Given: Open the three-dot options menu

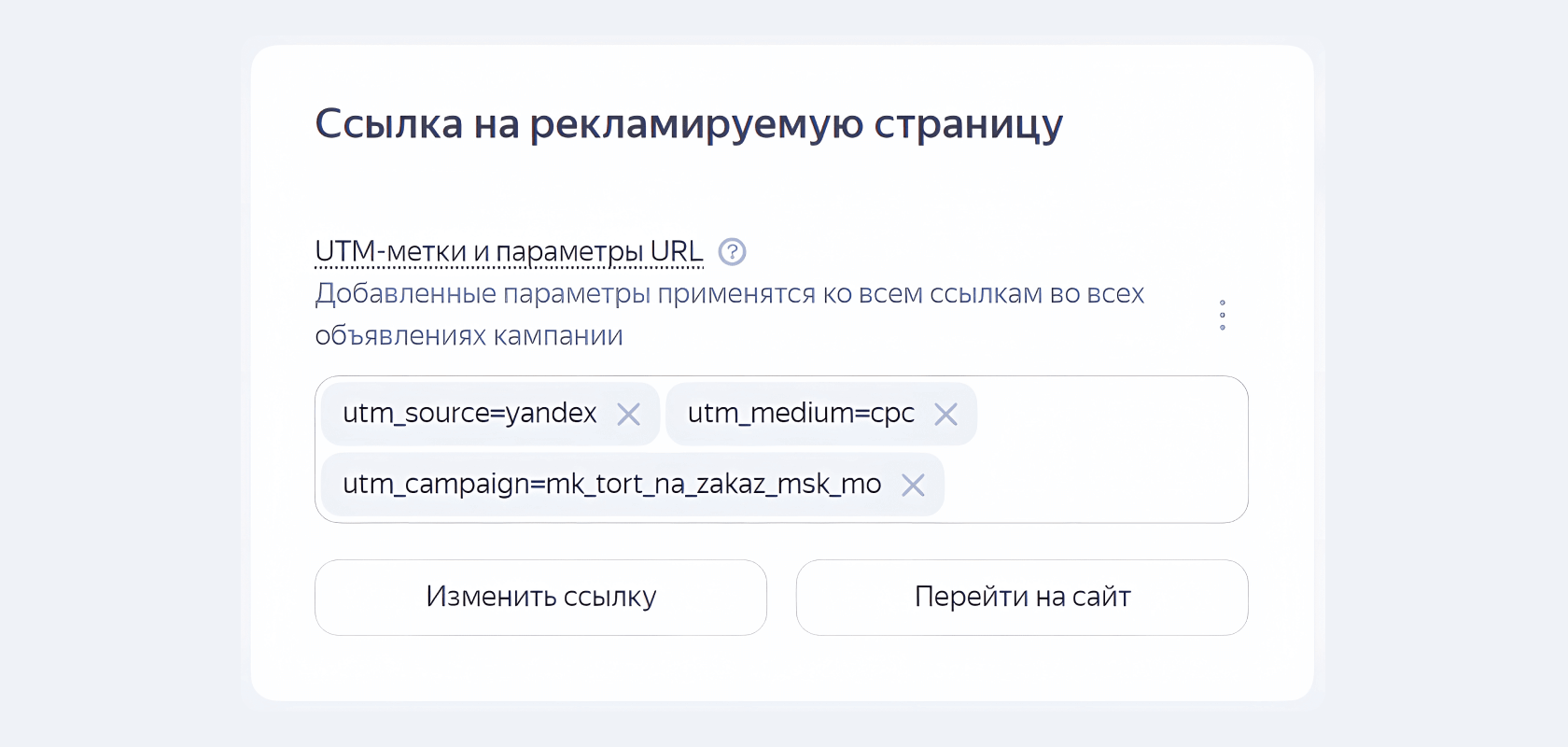Looking at the screenshot, I should [x=1222, y=315].
